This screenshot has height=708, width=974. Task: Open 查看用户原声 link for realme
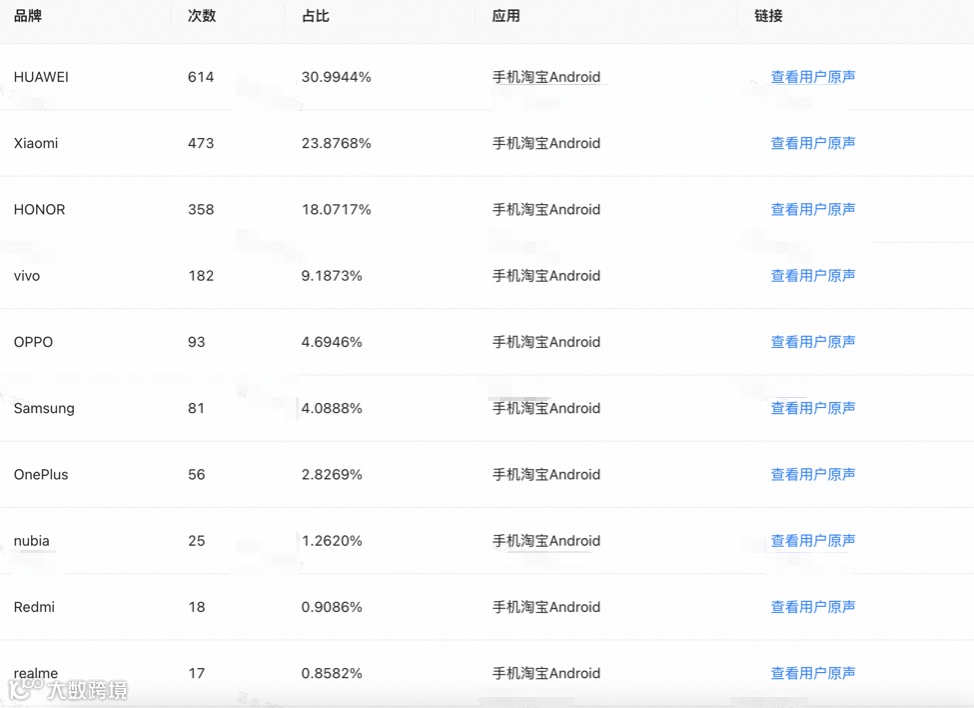tap(812, 673)
